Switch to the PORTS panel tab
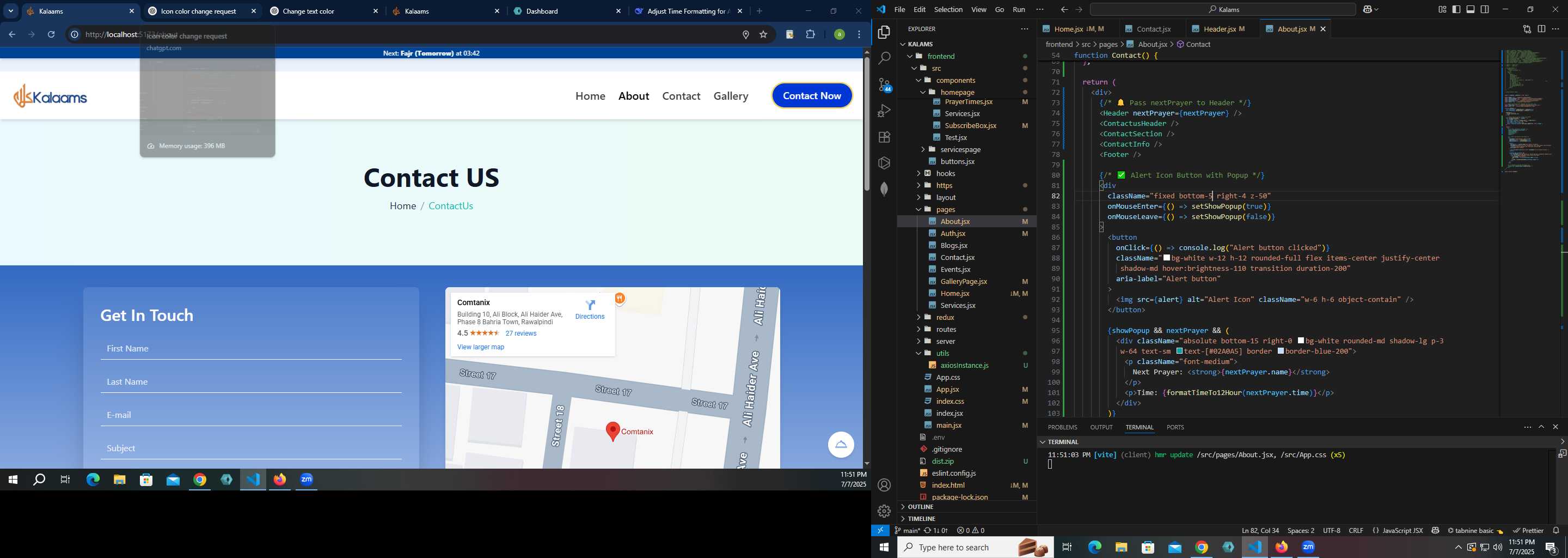This screenshot has height=558, width=1568. click(1175, 428)
